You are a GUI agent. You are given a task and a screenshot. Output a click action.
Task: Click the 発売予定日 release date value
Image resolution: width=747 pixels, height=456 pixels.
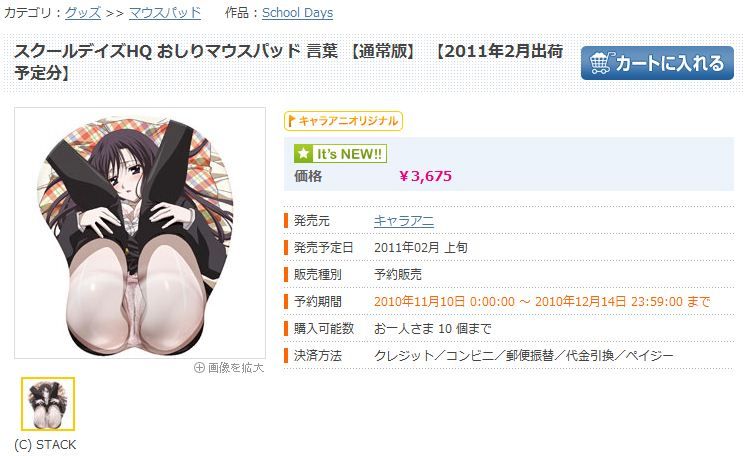(x=421, y=248)
